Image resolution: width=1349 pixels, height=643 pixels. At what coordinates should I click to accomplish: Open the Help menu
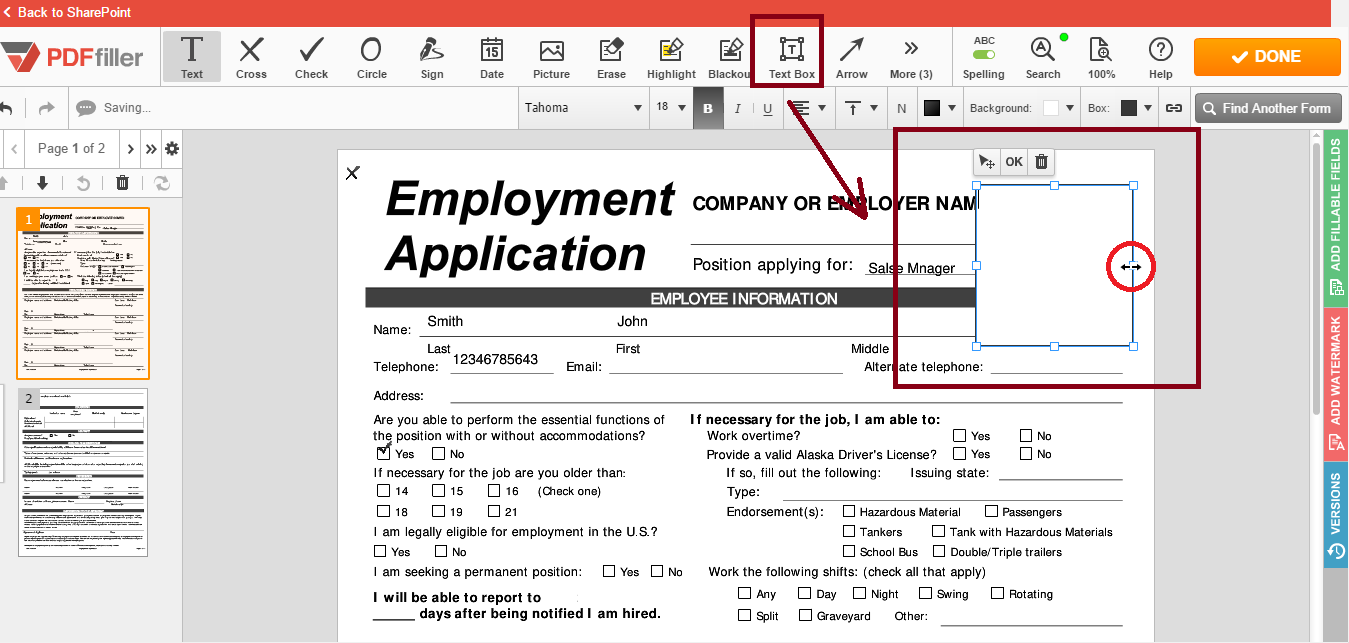coord(1160,57)
